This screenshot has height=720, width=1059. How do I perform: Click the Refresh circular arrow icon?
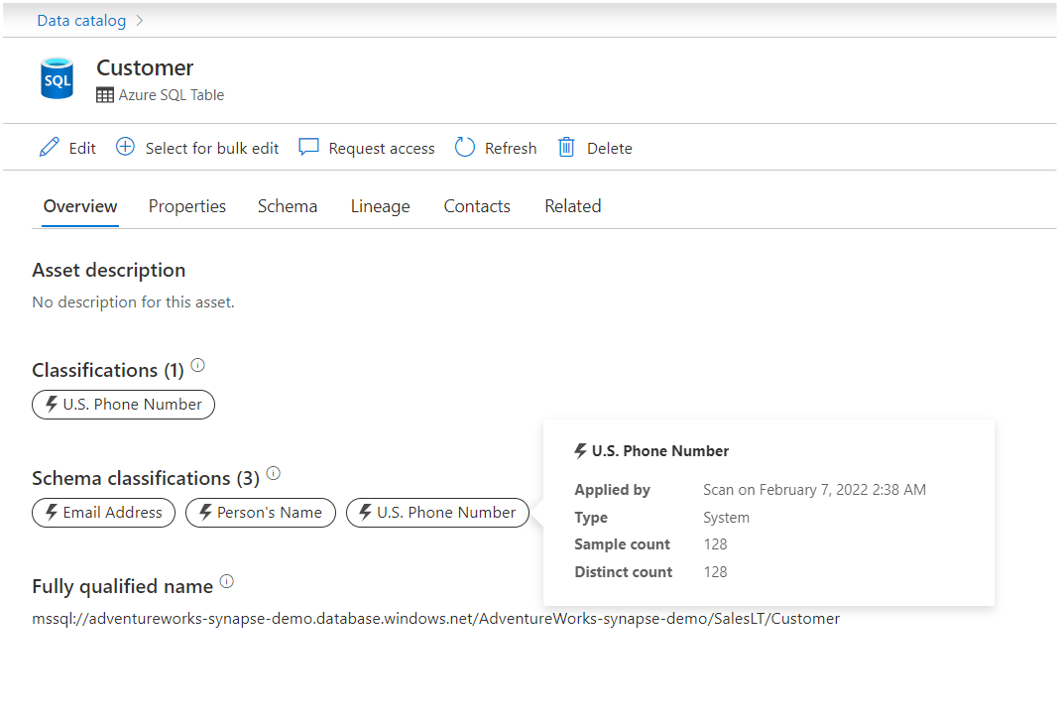(465, 147)
